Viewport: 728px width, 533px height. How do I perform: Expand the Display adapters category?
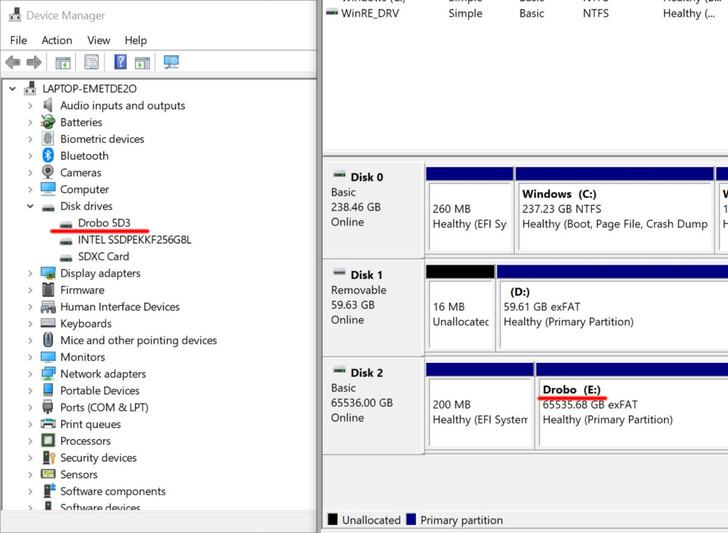click(x=30, y=273)
